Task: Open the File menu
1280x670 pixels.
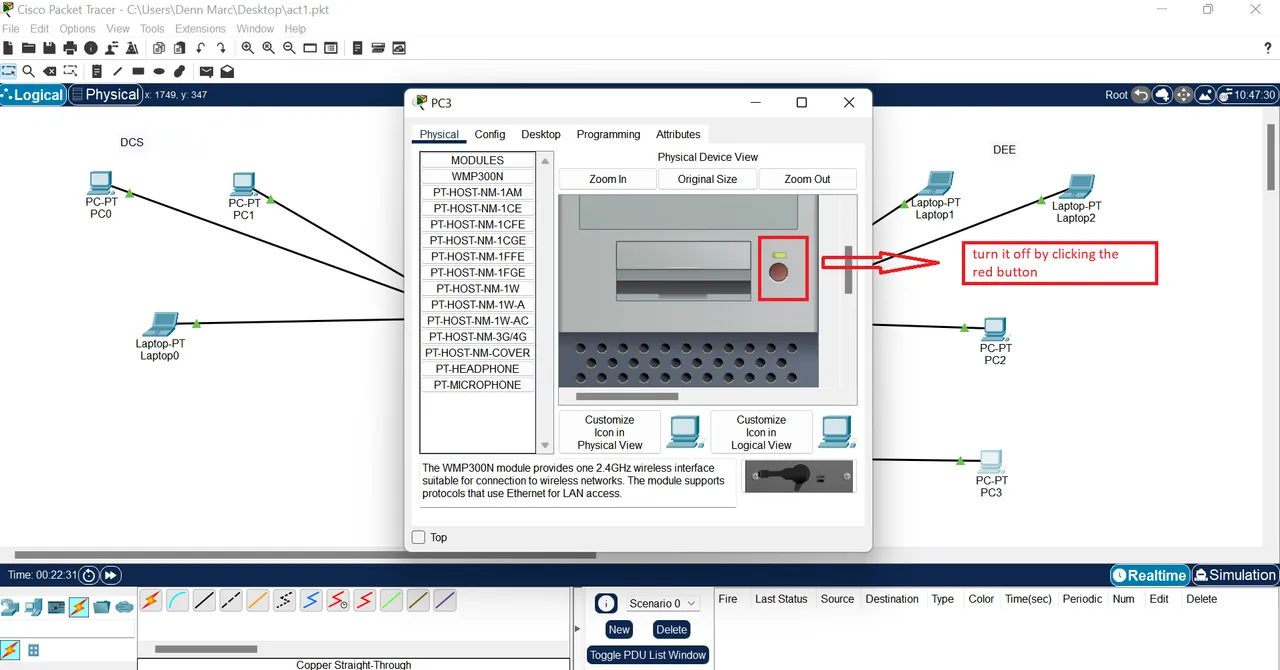Action: [x=11, y=29]
